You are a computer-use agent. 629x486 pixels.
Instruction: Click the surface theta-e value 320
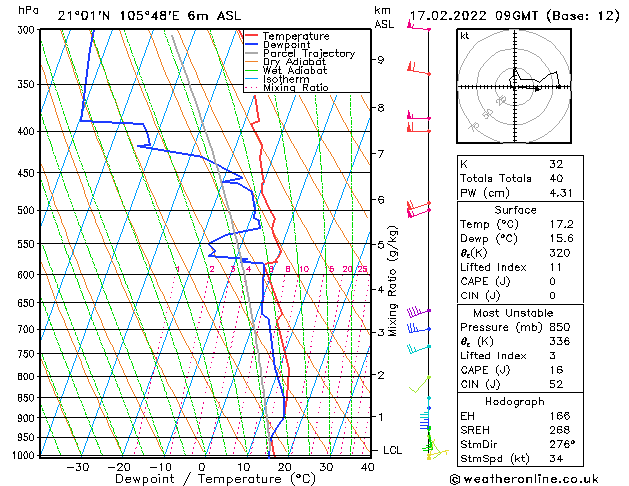560,253
